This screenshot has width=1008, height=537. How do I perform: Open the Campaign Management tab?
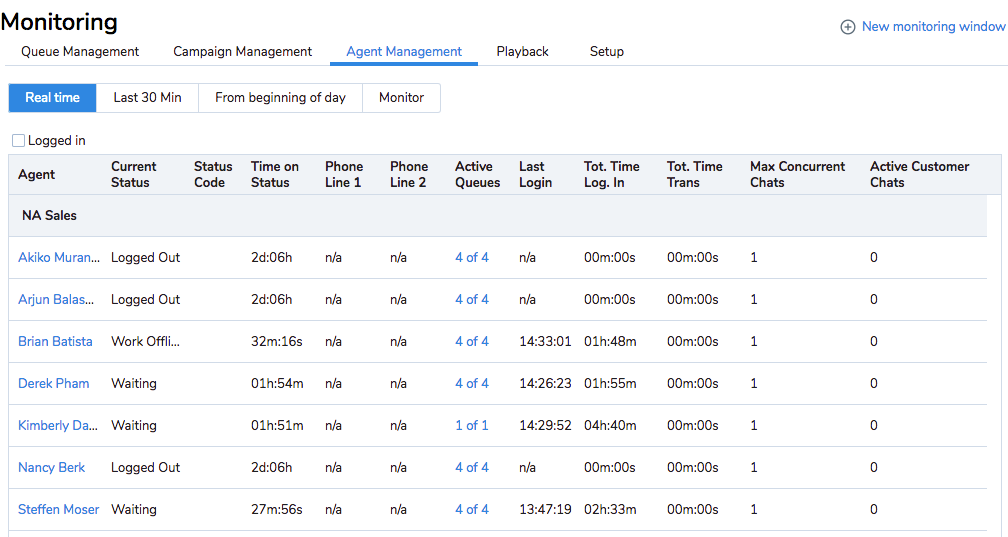(242, 51)
